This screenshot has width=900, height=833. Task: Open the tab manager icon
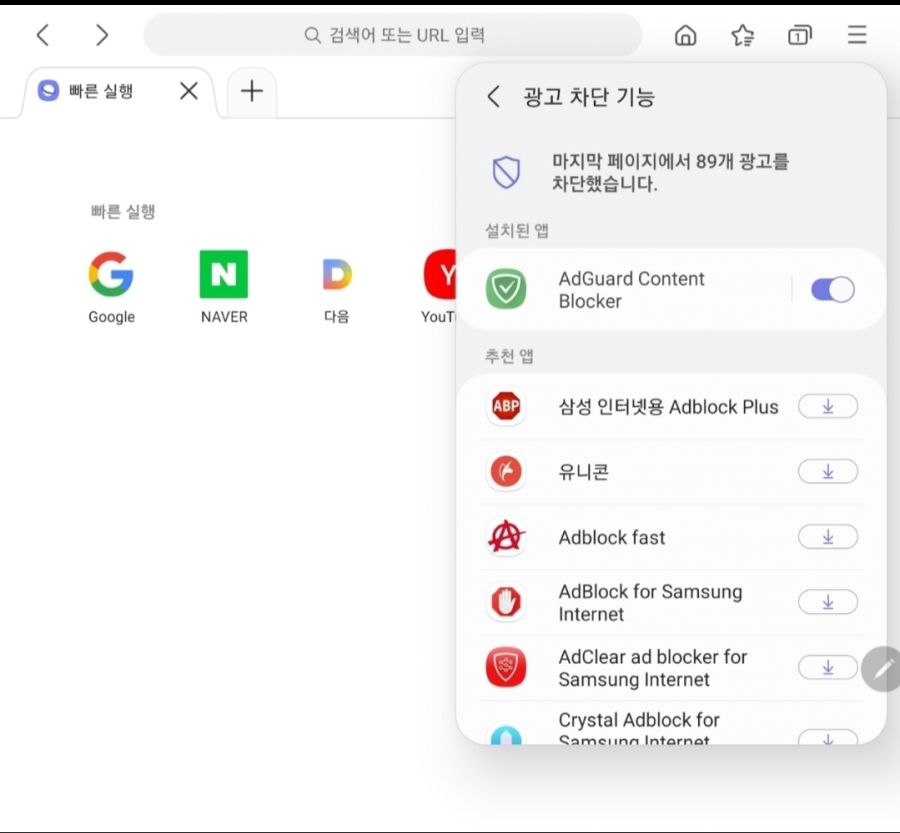[799, 35]
